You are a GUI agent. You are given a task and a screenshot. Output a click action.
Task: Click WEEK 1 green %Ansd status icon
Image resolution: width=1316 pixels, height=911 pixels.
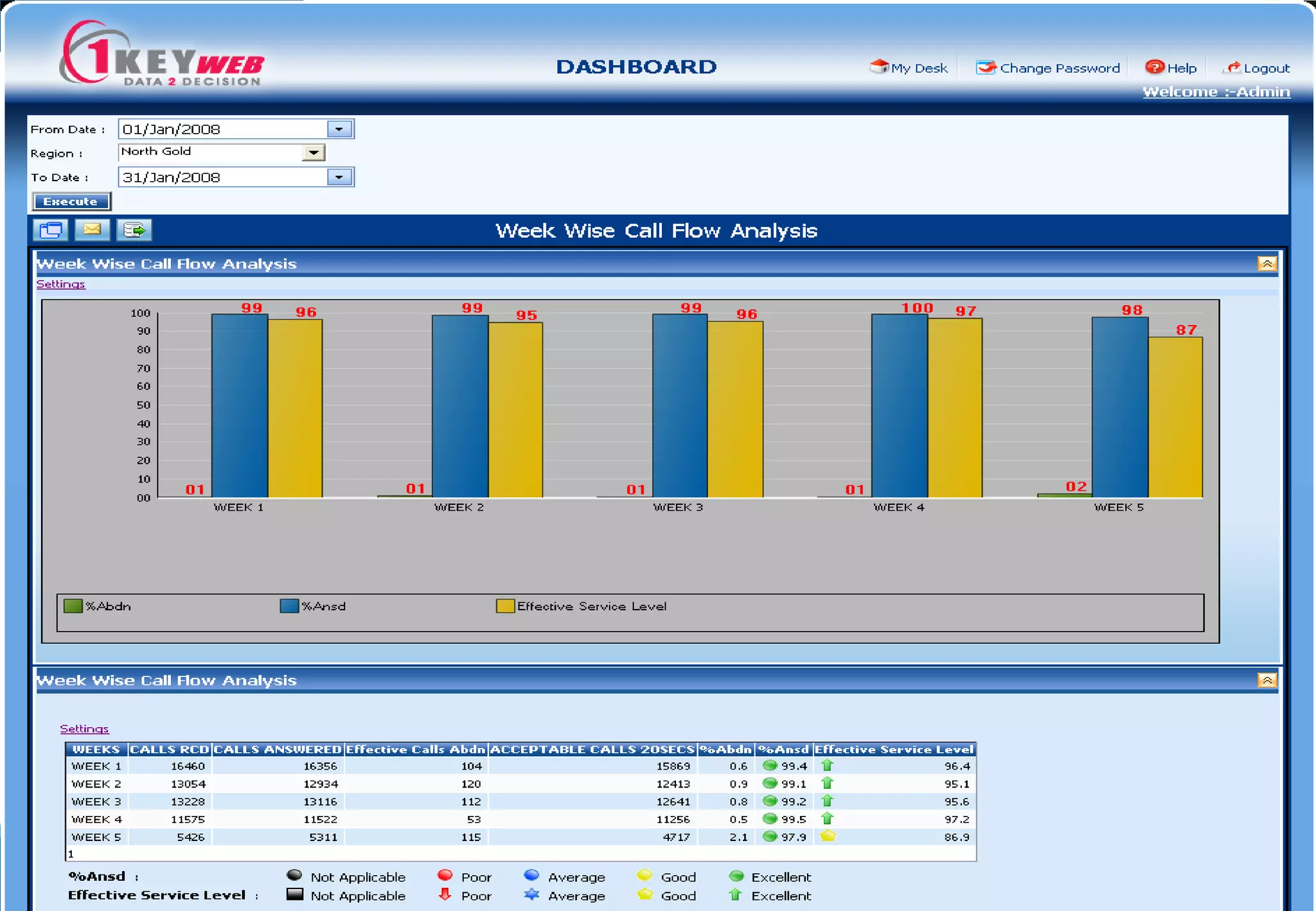tap(770, 765)
